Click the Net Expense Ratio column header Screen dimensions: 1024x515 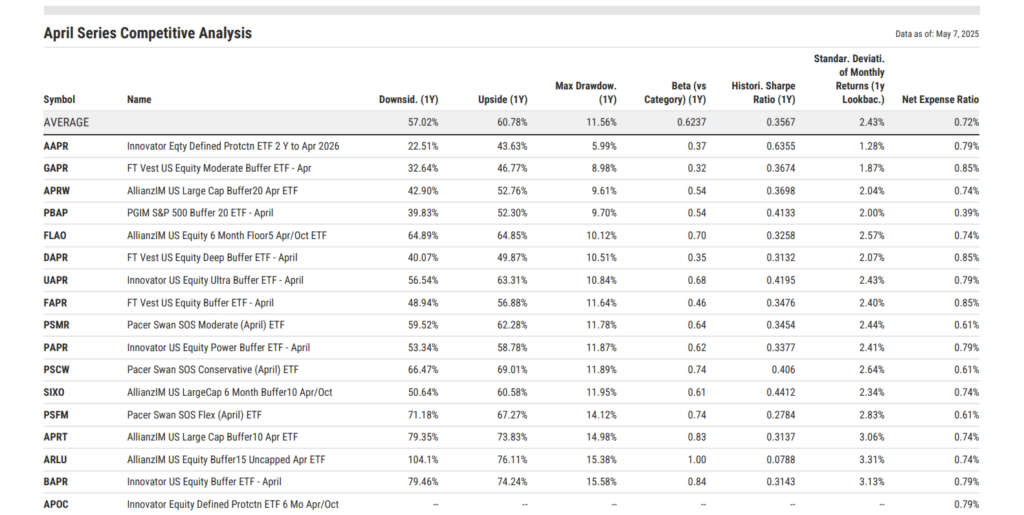940,100
